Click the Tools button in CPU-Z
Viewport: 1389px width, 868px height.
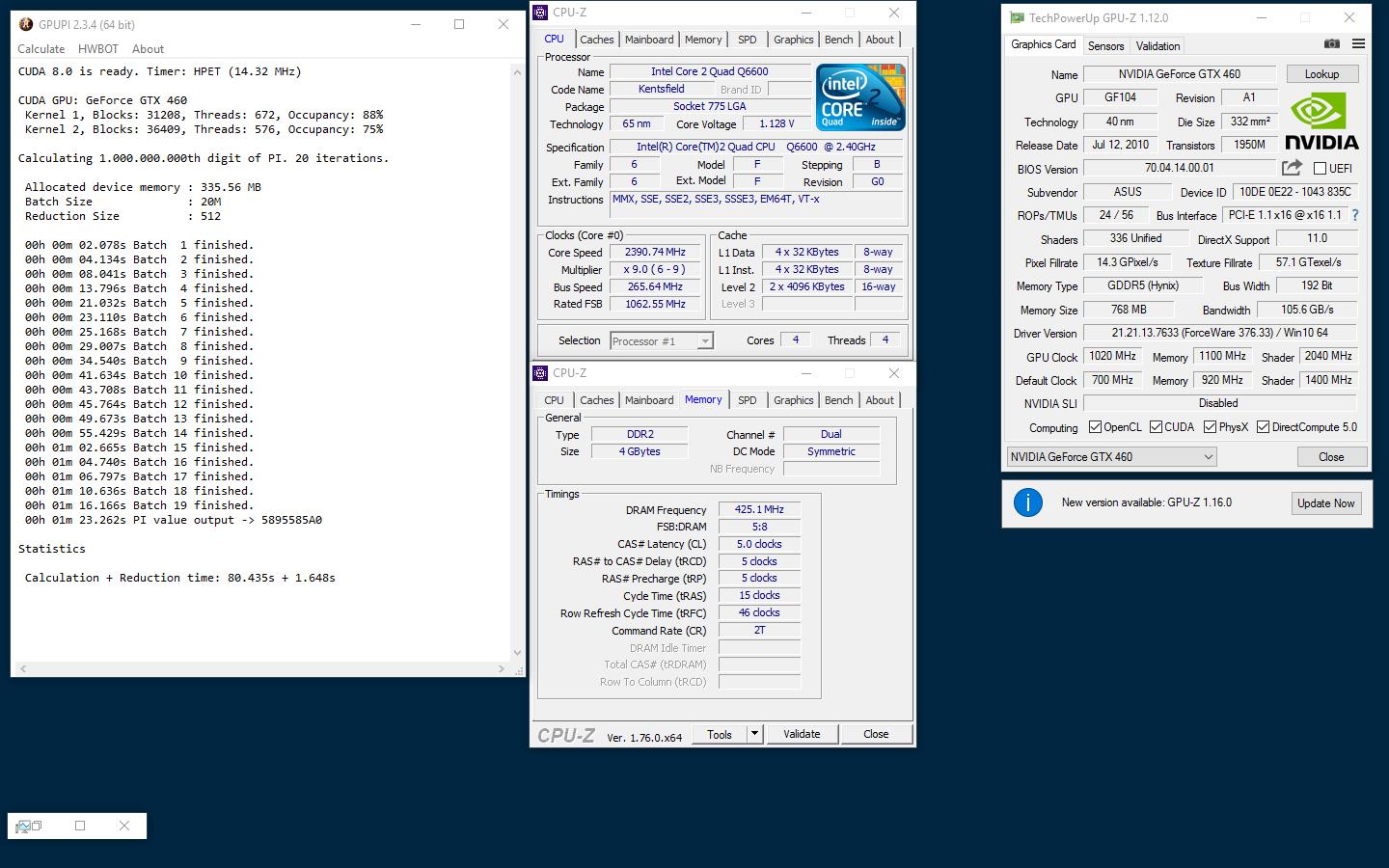click(x=720, y=734)
